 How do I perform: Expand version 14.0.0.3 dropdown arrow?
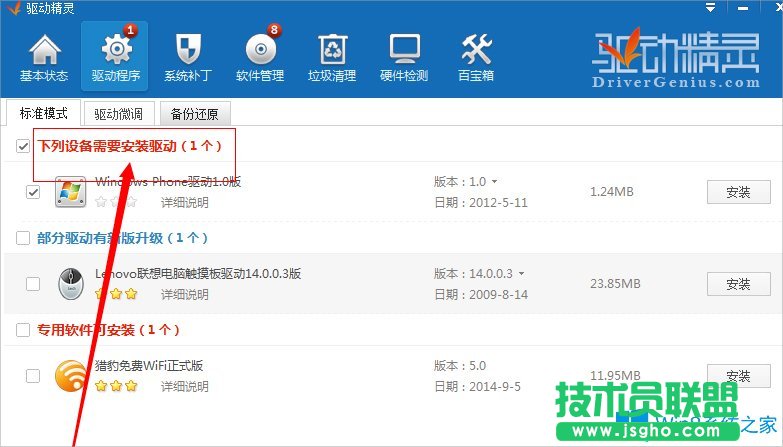521,274
